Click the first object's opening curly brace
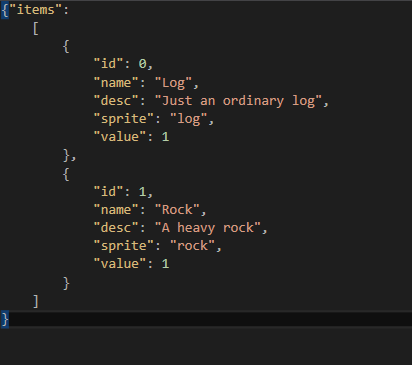 tap(66, 46)
